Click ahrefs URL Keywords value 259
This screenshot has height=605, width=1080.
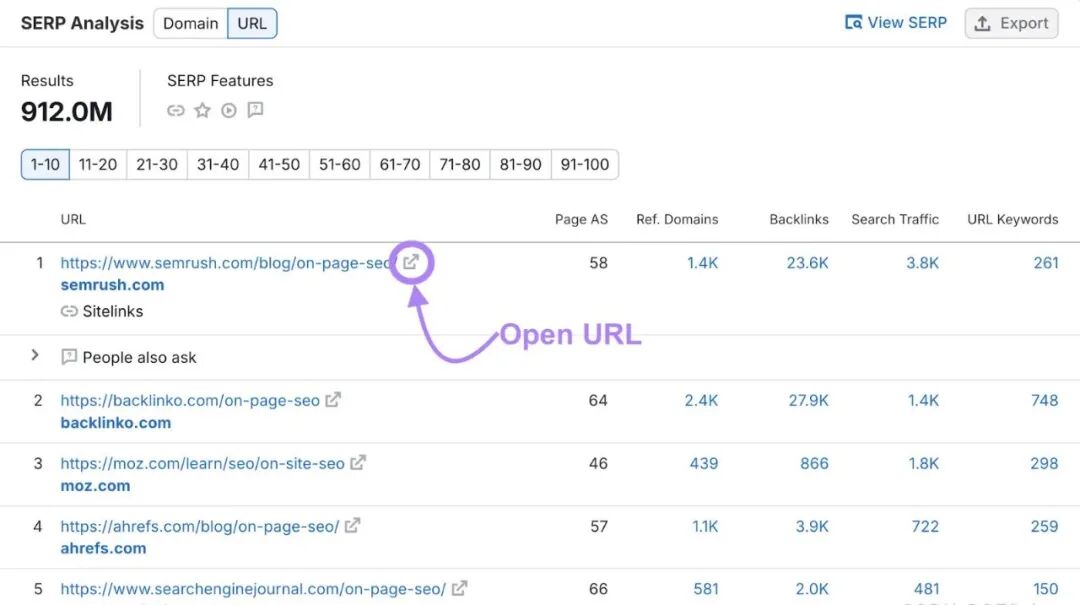tap(1044, 526)
